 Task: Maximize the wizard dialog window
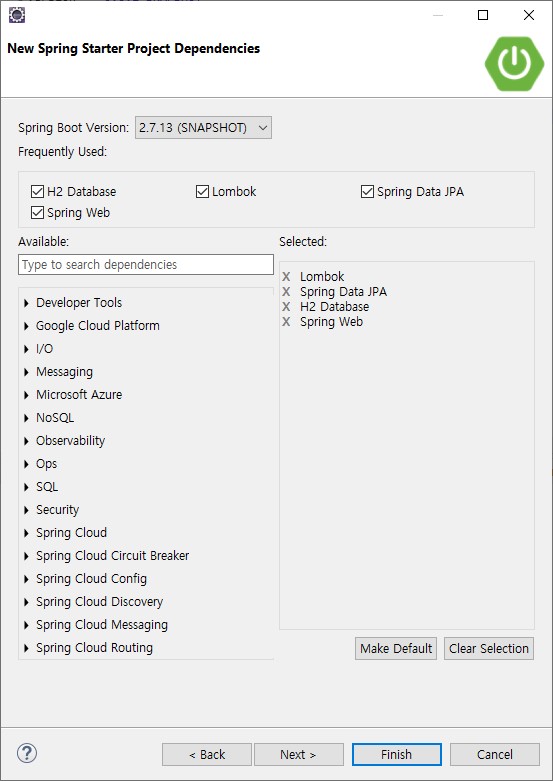tap(483, 15)
